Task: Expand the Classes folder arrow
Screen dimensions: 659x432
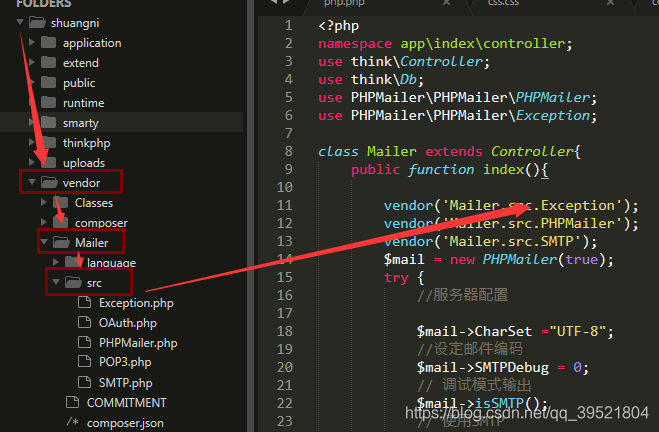Action: tap(44, 202)
